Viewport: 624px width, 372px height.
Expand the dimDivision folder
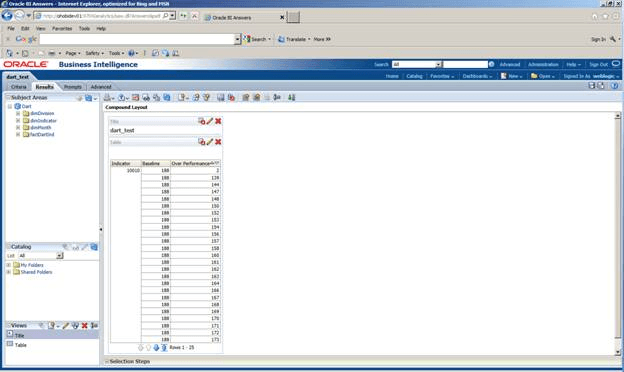click(x=18, y=113)
